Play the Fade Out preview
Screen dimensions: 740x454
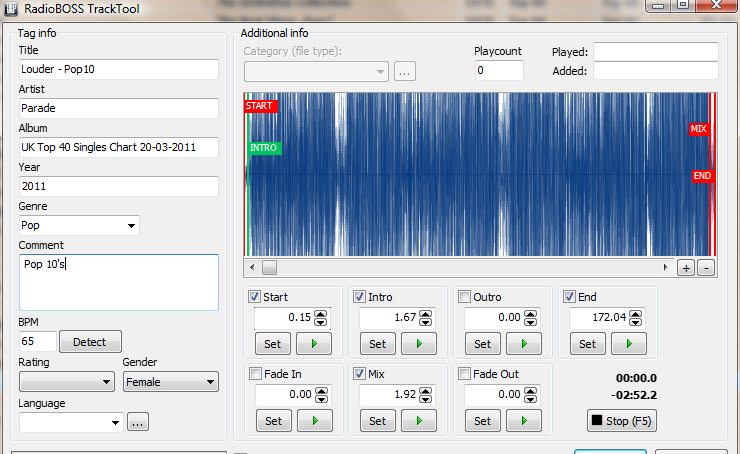pos(523,420)
